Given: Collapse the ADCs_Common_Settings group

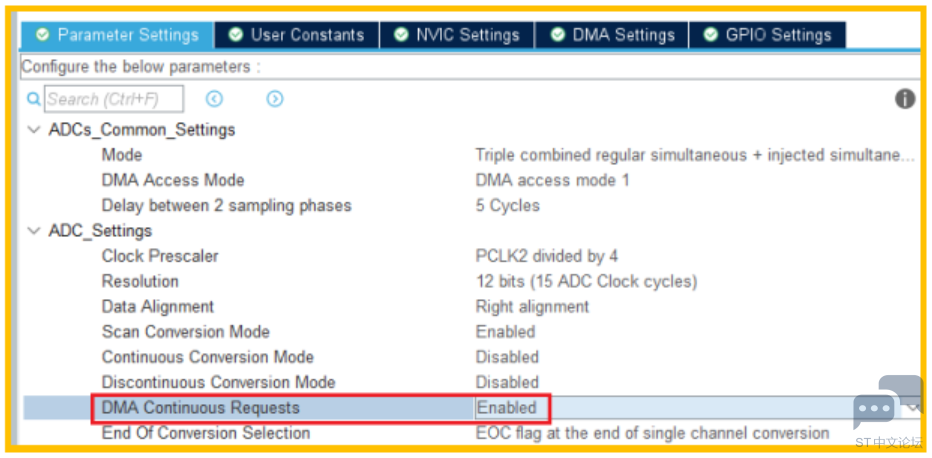Looking at the screenshot, I should point(34,130).
